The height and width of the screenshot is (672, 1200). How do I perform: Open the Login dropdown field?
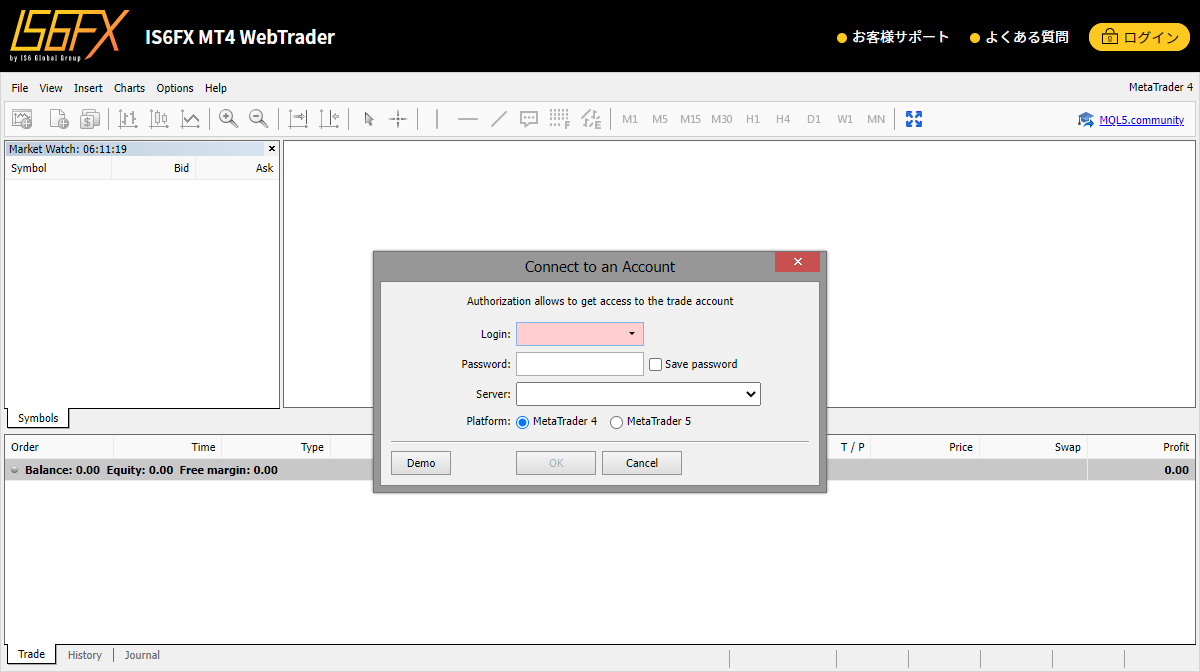(580, 334)
